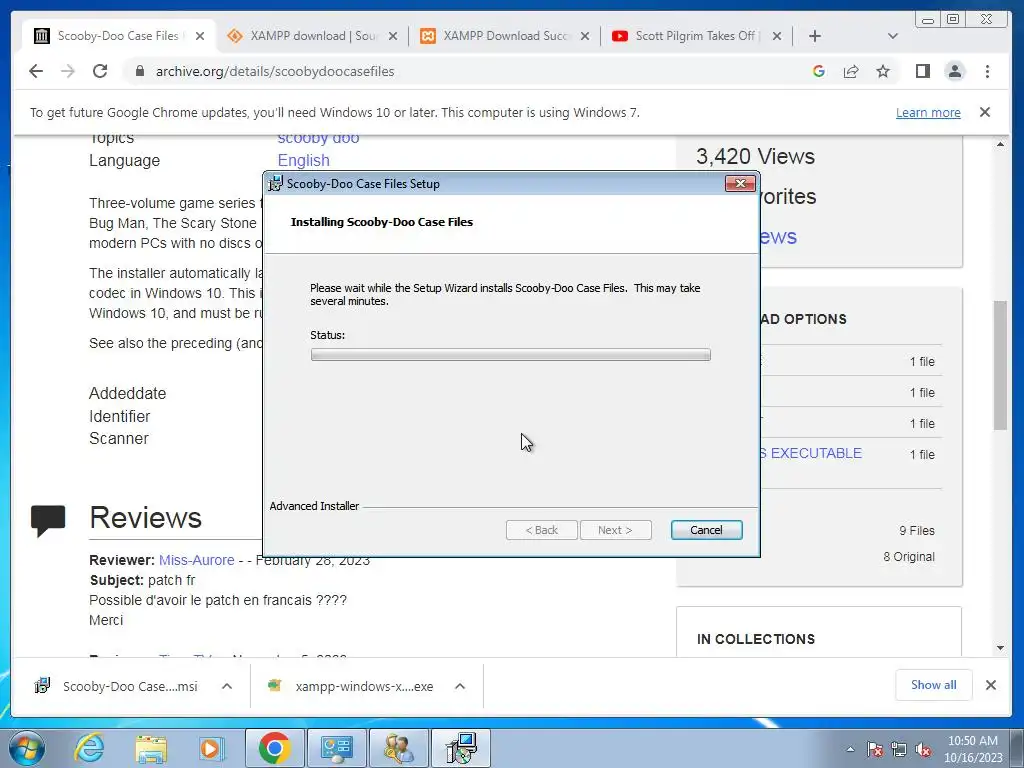This screenshot has height=768, width=1024.
Task: Click the installer progress bar
Action: pyautogui.click(x=511, y=355)
